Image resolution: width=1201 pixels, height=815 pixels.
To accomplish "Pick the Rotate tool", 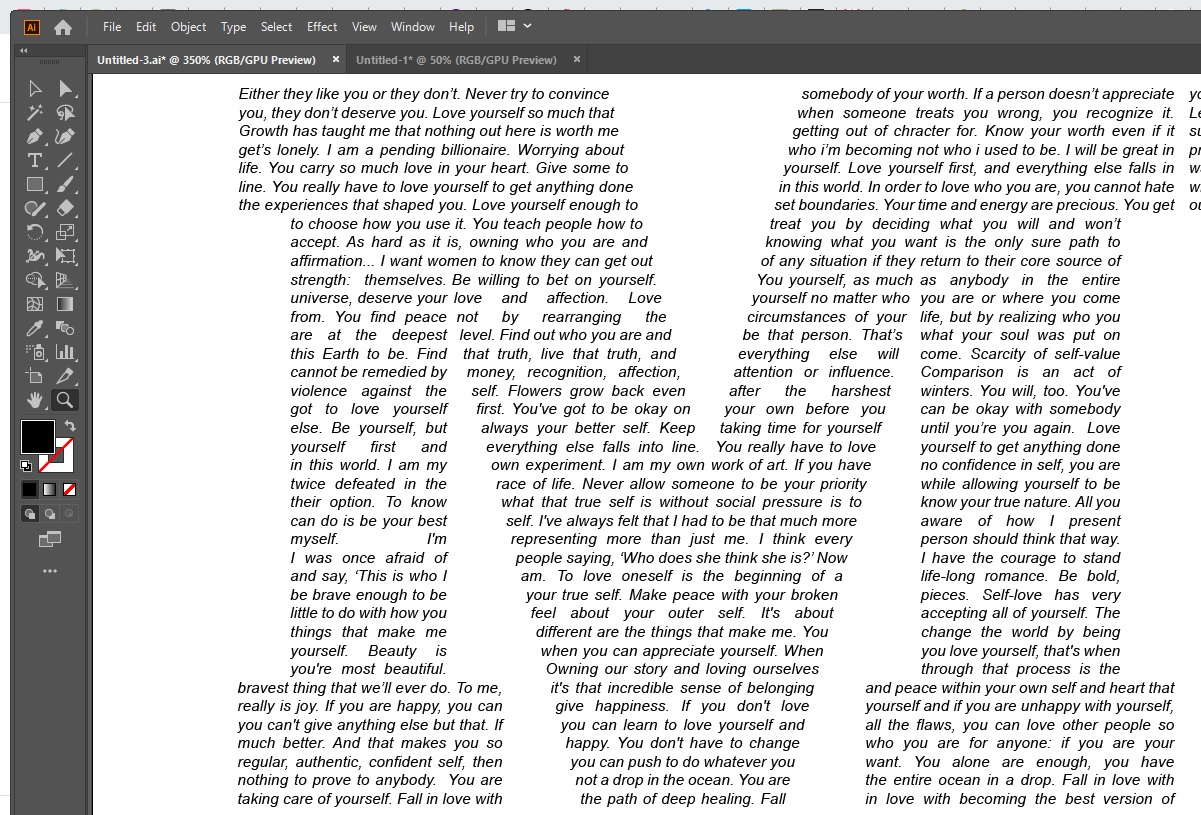I will coord(35,232).
